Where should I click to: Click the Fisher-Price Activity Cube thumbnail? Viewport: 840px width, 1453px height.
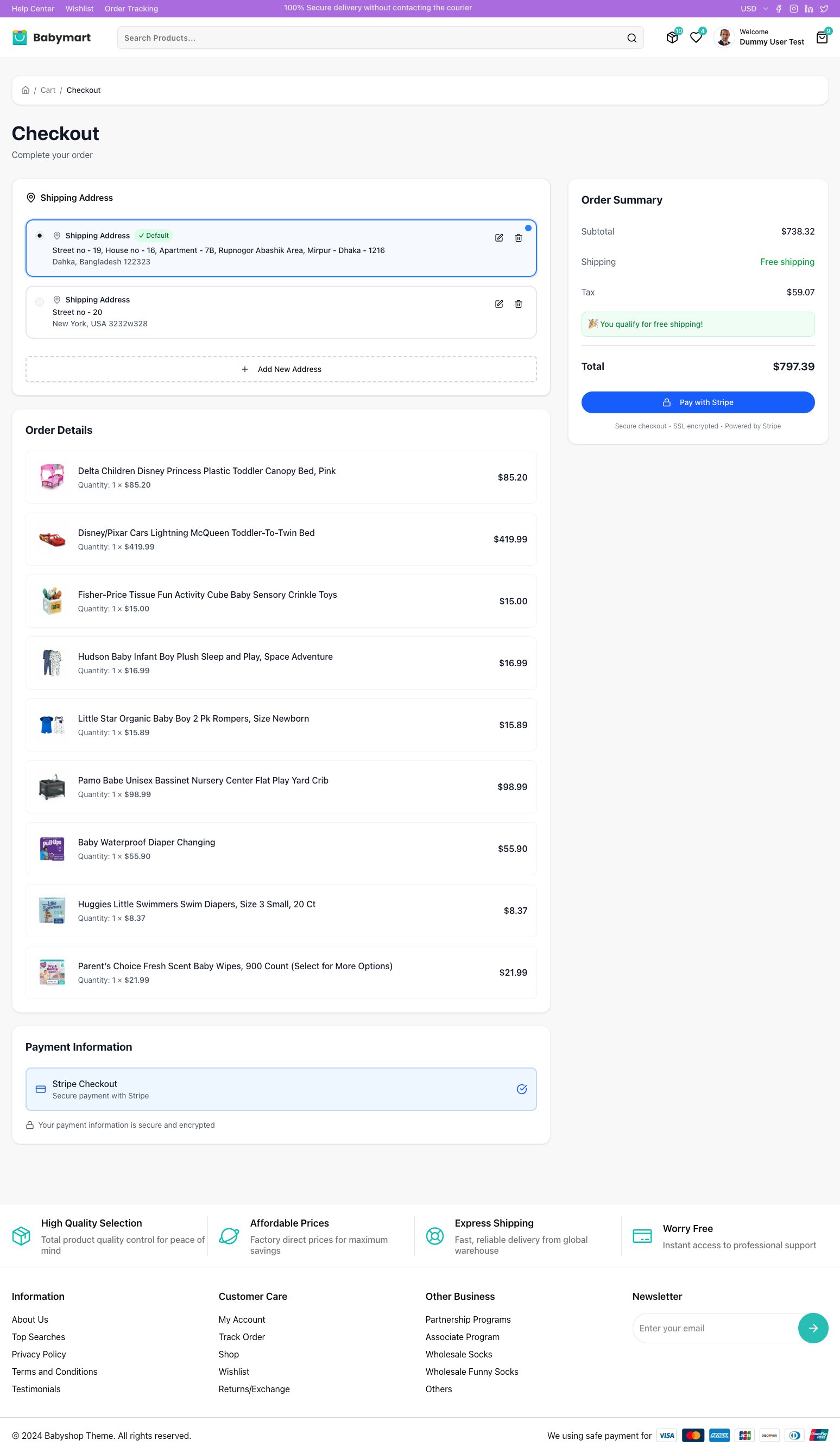click(x=52, y=601)
